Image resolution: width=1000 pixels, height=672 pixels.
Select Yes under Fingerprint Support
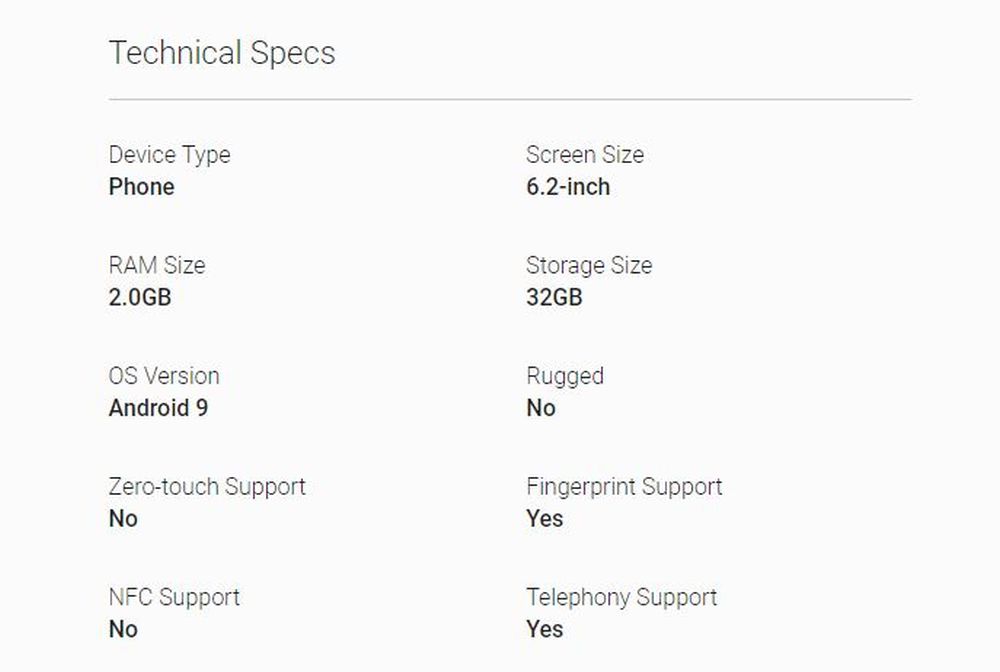point(545,519)
